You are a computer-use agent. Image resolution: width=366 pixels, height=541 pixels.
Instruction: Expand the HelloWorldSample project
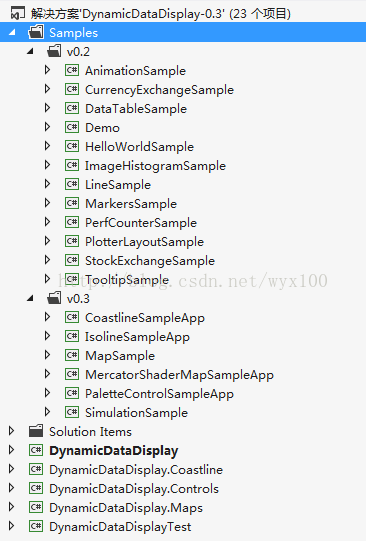coord(48,146)
